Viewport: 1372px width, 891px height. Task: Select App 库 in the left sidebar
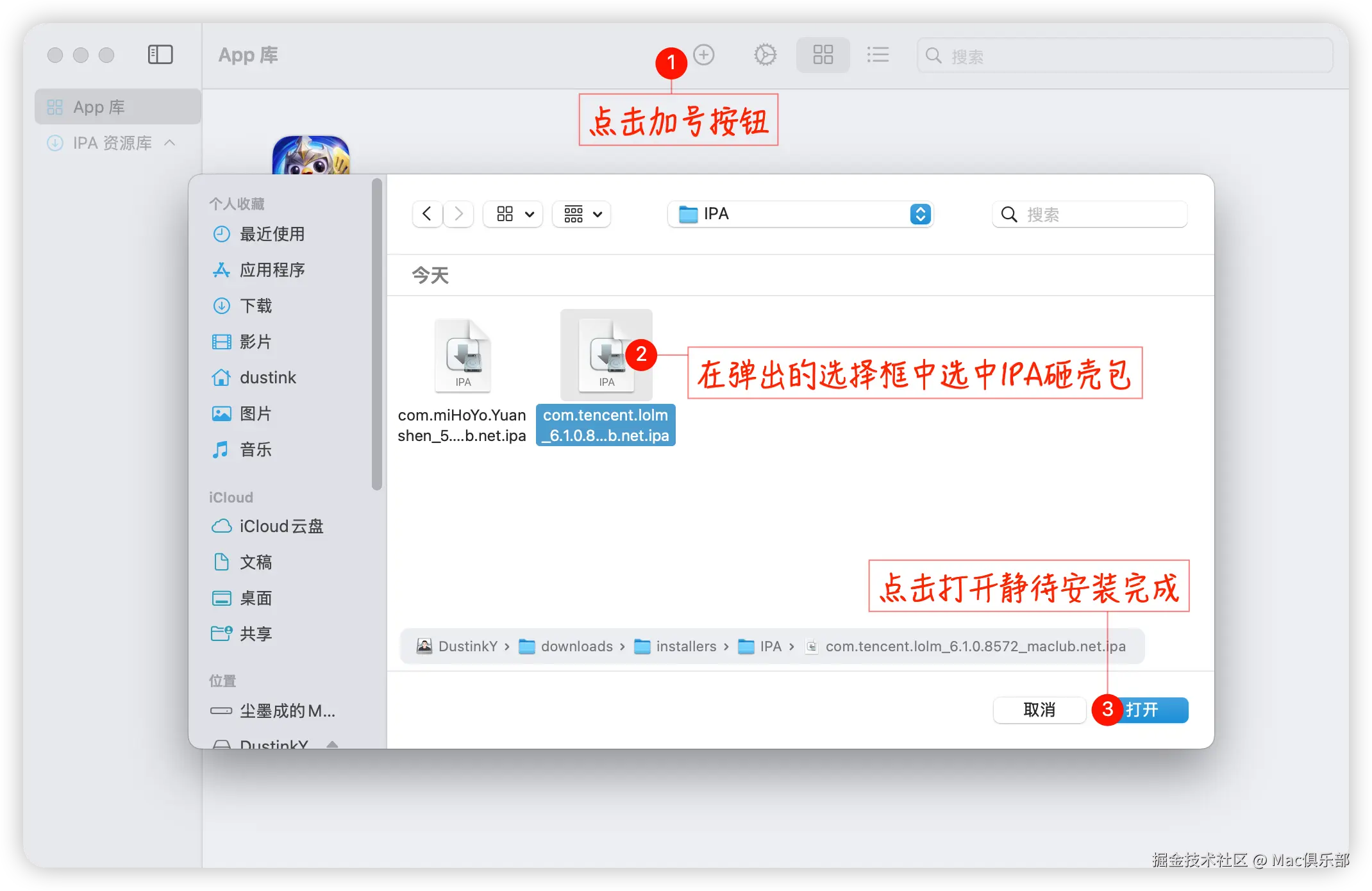click(99, 106)
